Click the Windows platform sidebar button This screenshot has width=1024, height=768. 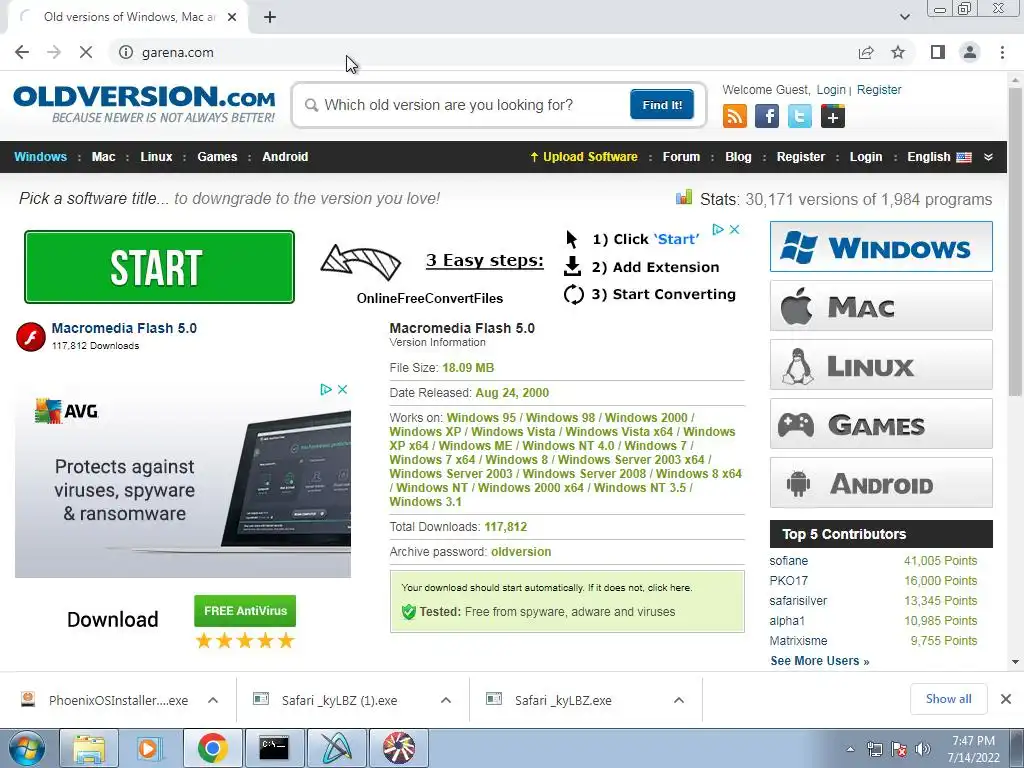click(881, 247)
